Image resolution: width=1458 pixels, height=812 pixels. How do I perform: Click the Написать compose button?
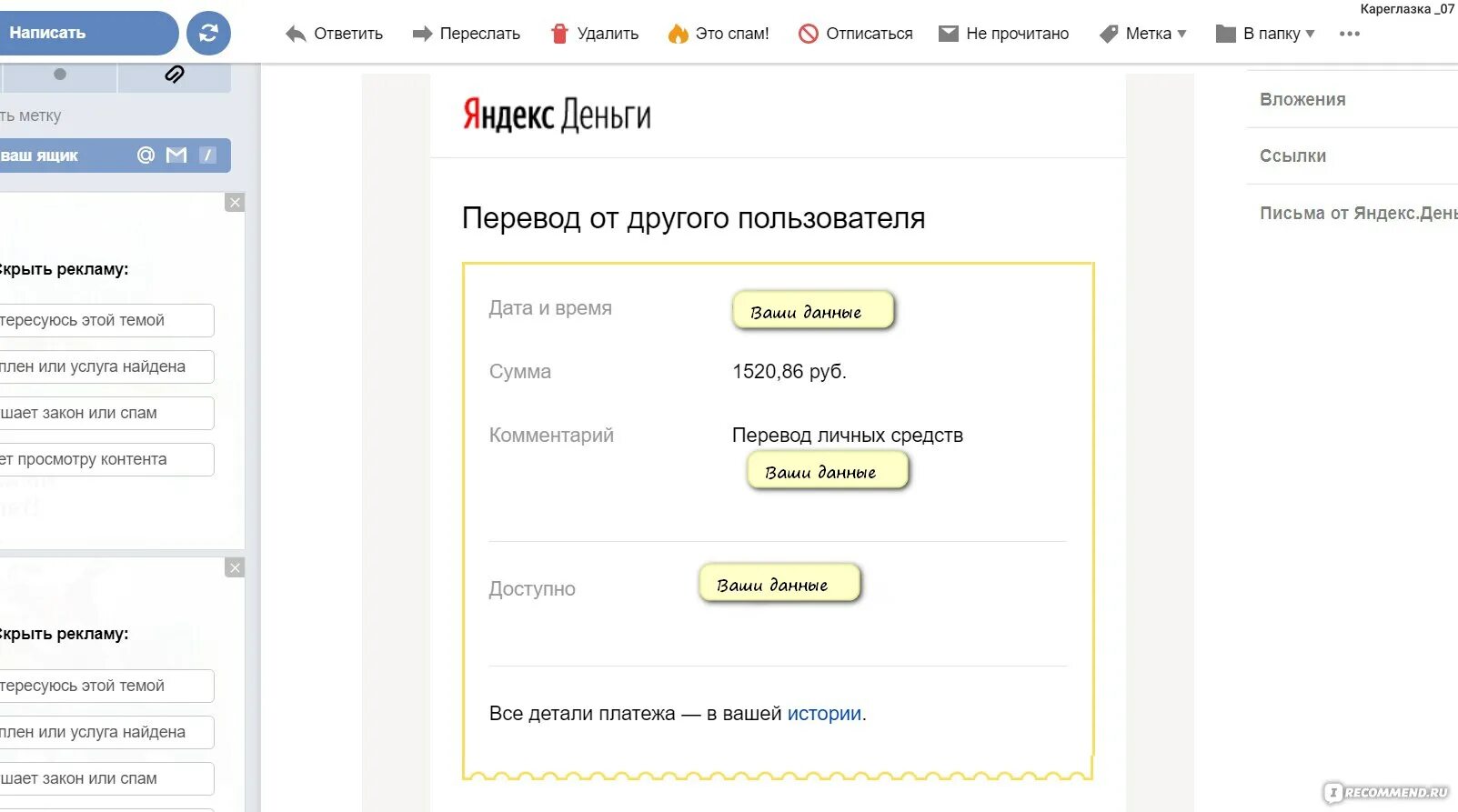86,33
